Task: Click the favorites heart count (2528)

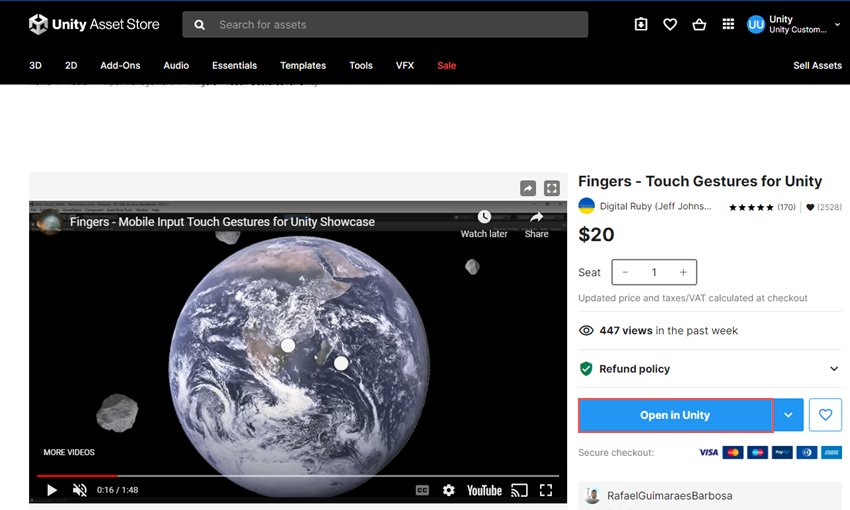Action: click(824, 207)
